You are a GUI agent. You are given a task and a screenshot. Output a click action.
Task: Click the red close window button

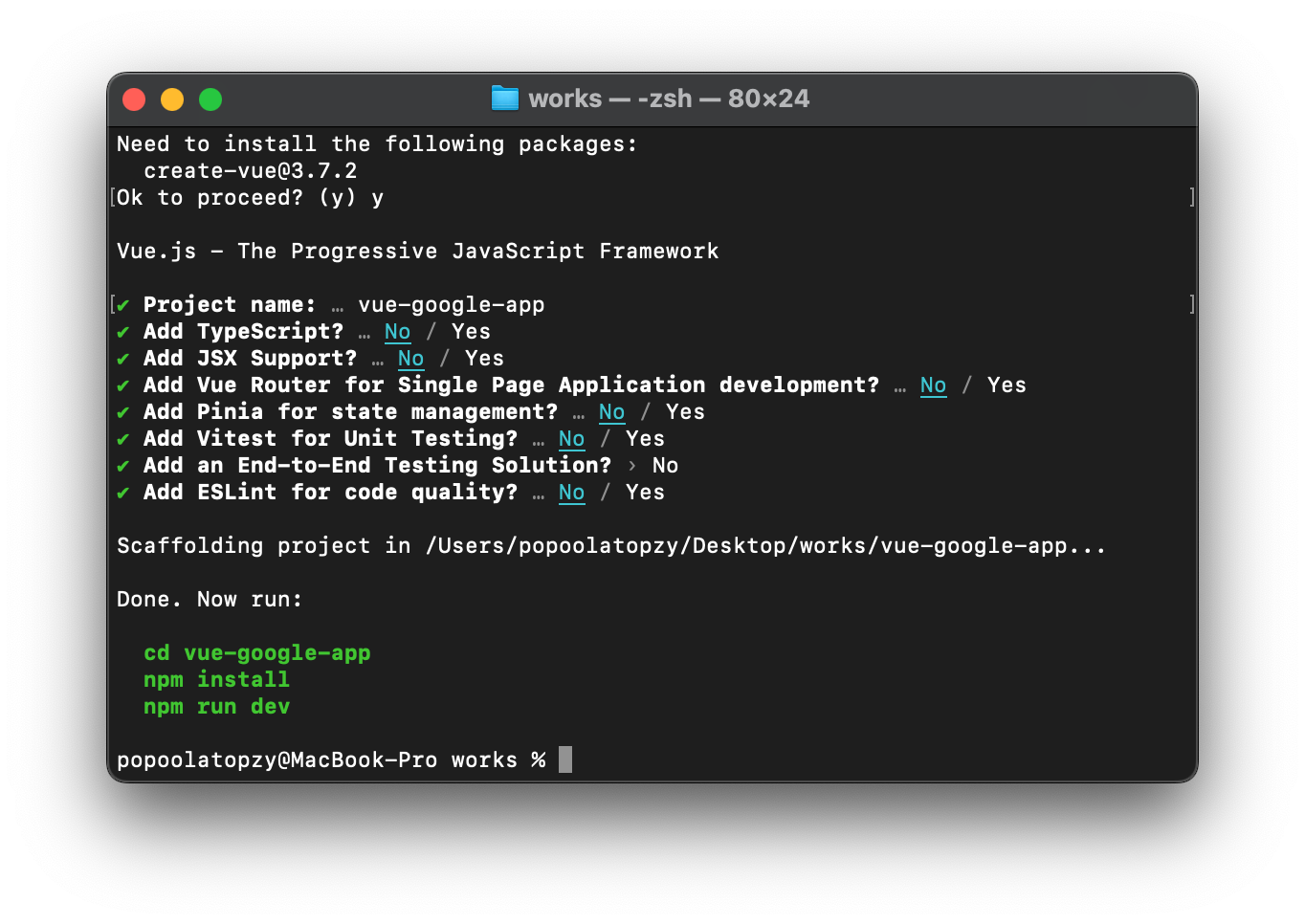134,99
